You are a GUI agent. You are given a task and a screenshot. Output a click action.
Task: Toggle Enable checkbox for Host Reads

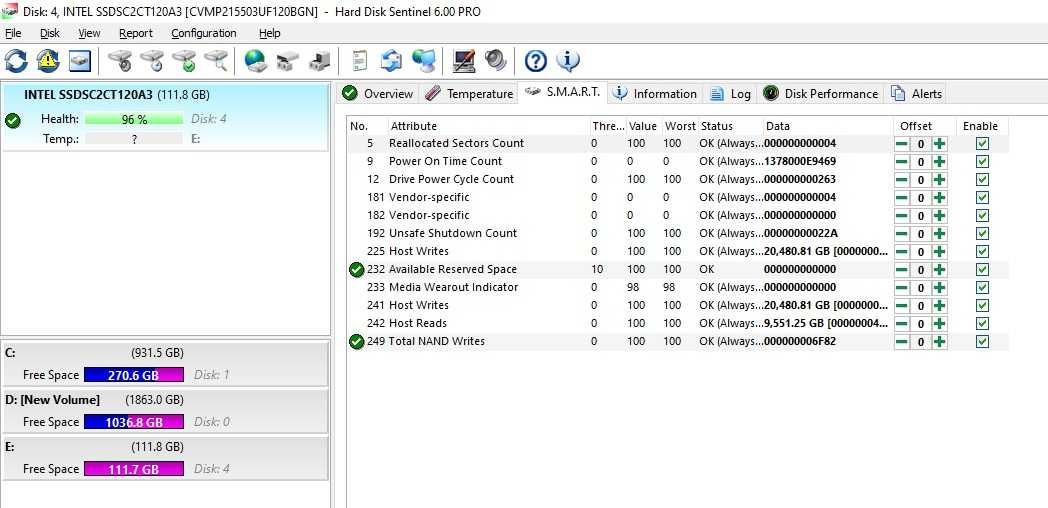(982, 324)
